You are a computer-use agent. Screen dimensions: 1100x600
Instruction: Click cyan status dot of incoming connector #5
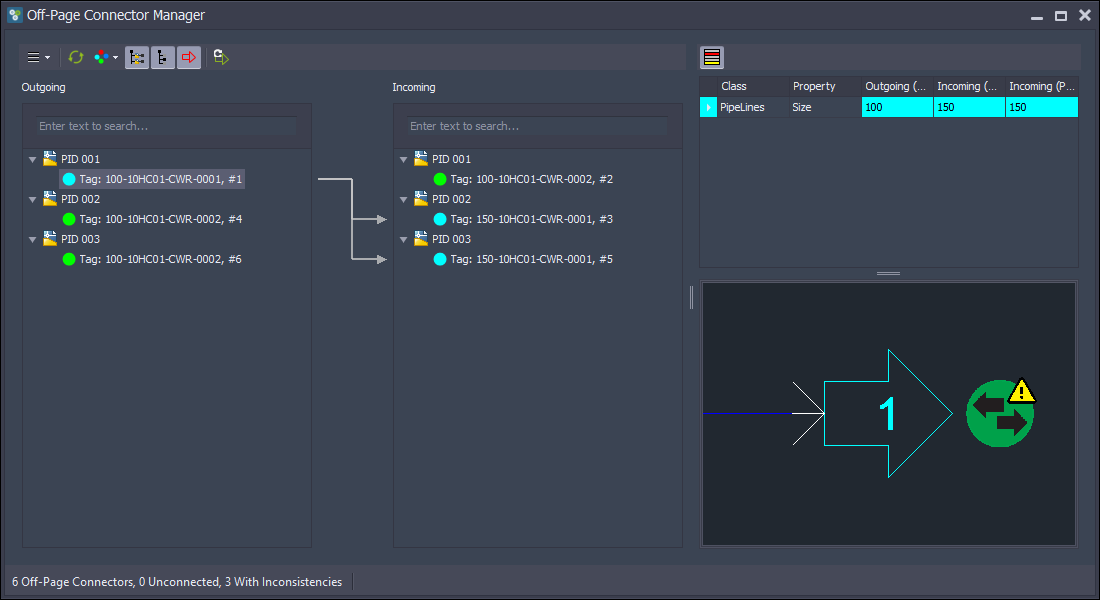[440, 259]
